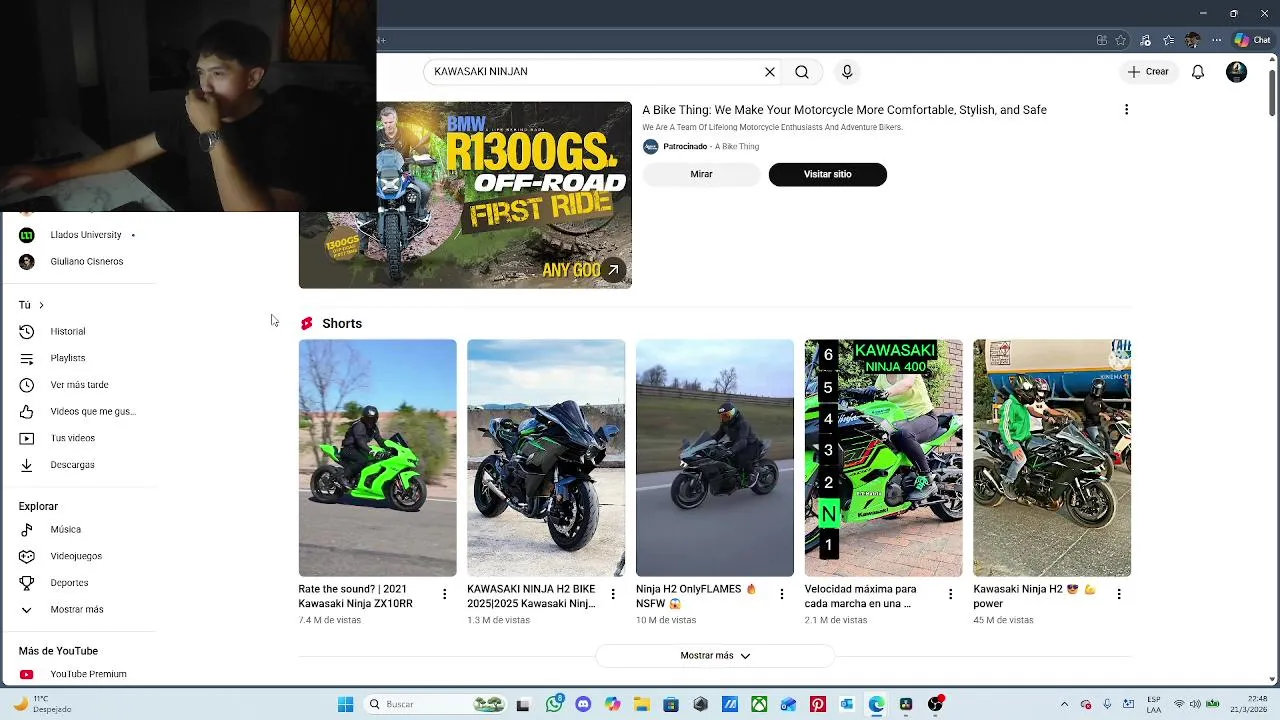Screen dimensions: 1280x720
Task: Open browser Settings and more menu
Action: click(1216, 40)
